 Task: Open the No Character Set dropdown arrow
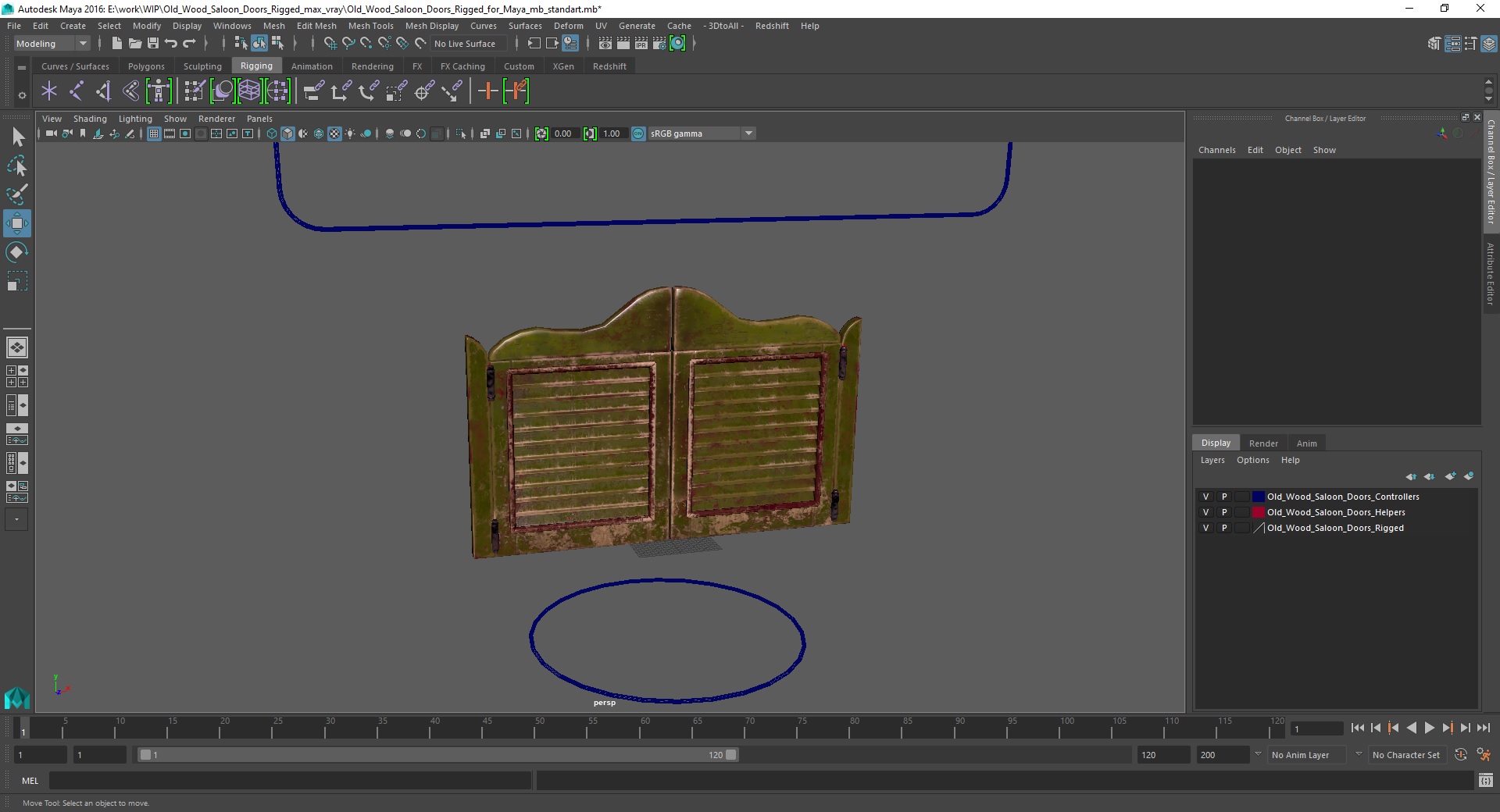tap(1359, 754)
